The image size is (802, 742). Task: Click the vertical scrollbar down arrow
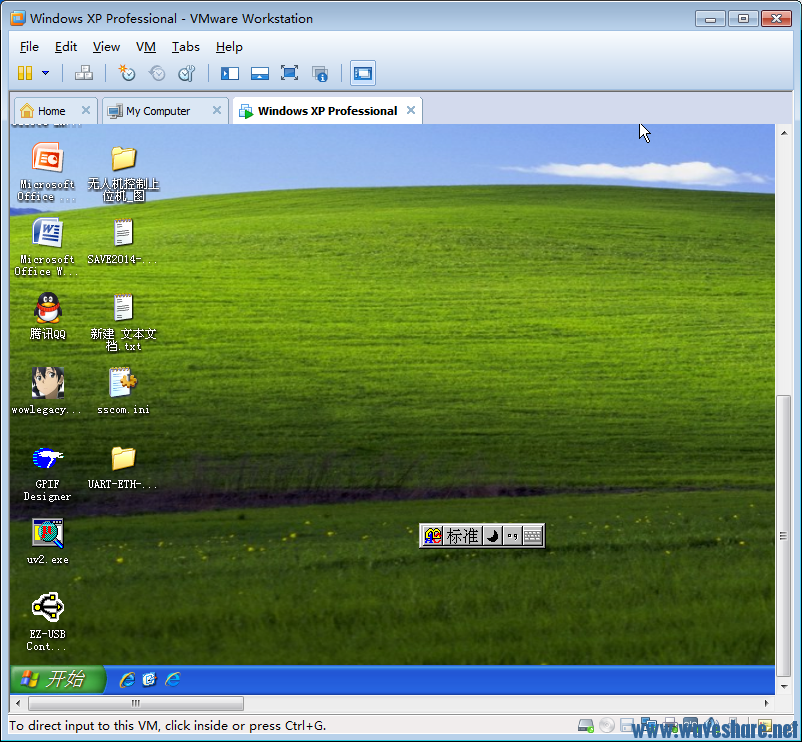[784, 686]
